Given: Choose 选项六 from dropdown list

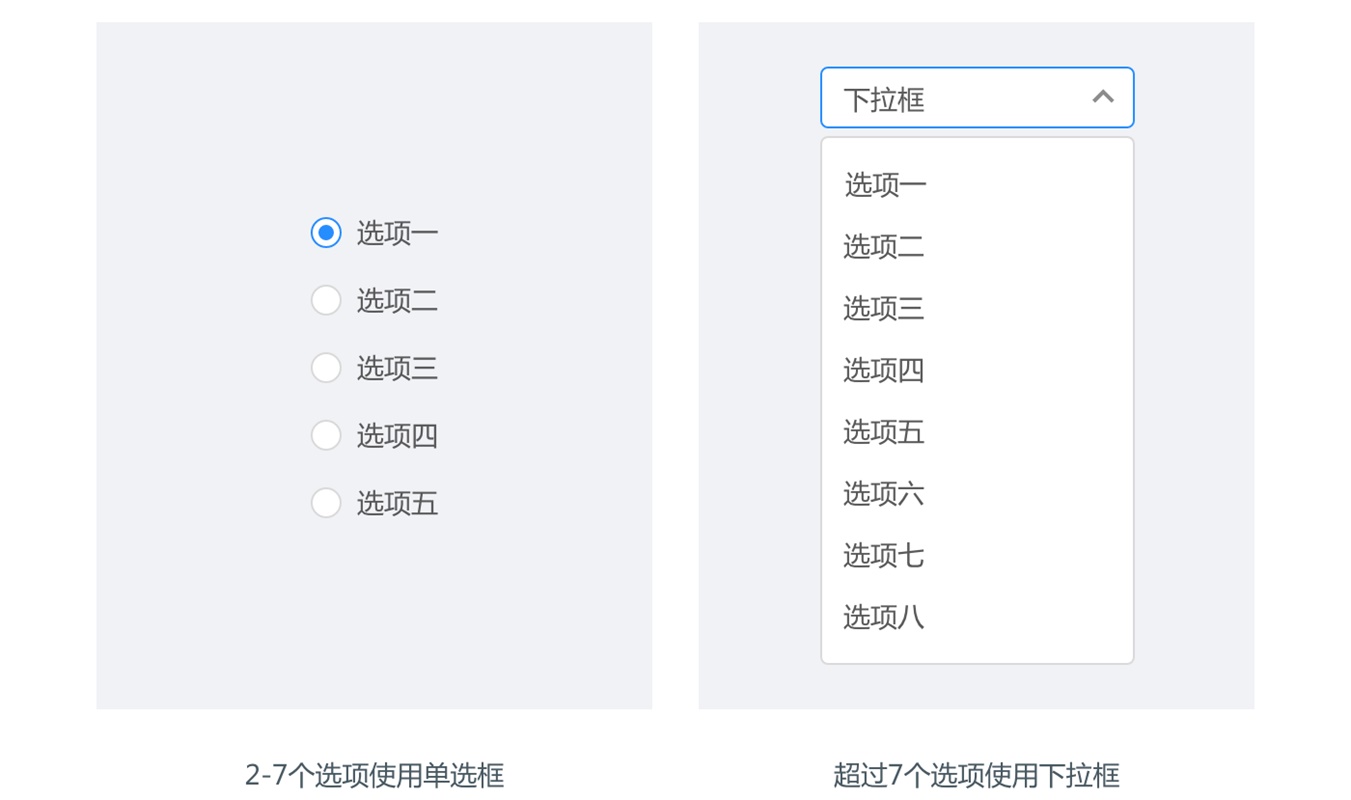Looking at the screenshot, I should 977,494.
